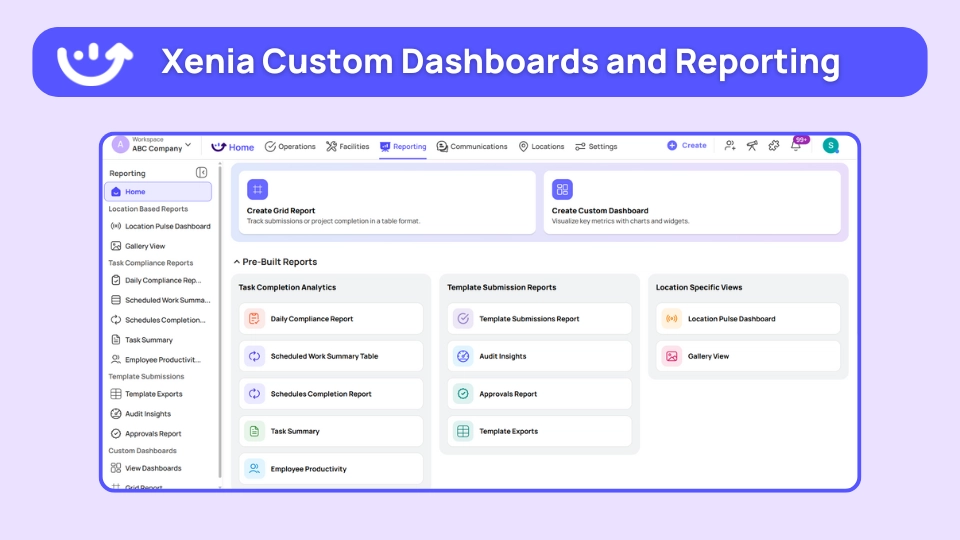960x540 pixels.
Task: Click the invite users icon
Action: click(730, 146)
